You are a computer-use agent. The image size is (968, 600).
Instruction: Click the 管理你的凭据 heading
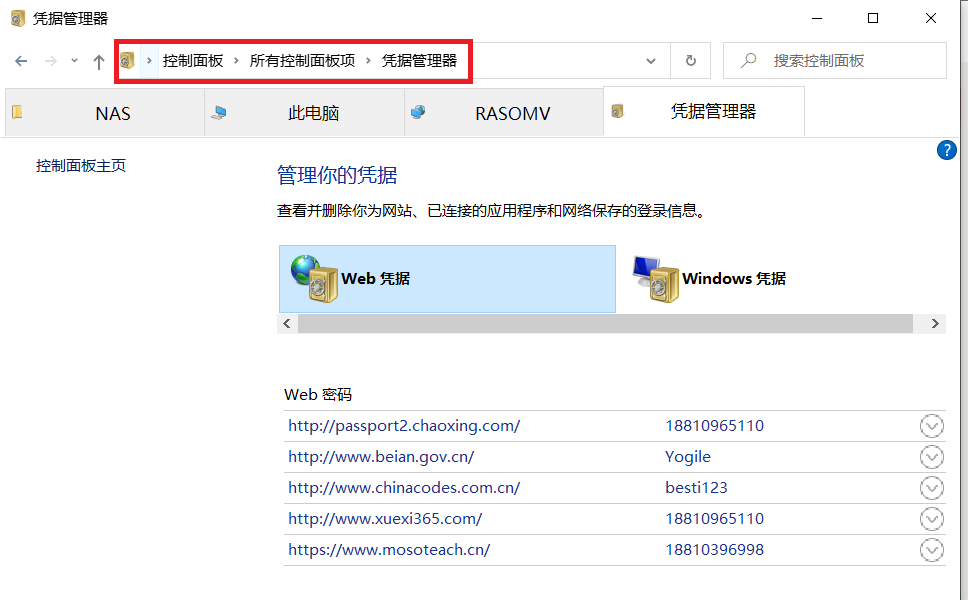tap(337, 175)
